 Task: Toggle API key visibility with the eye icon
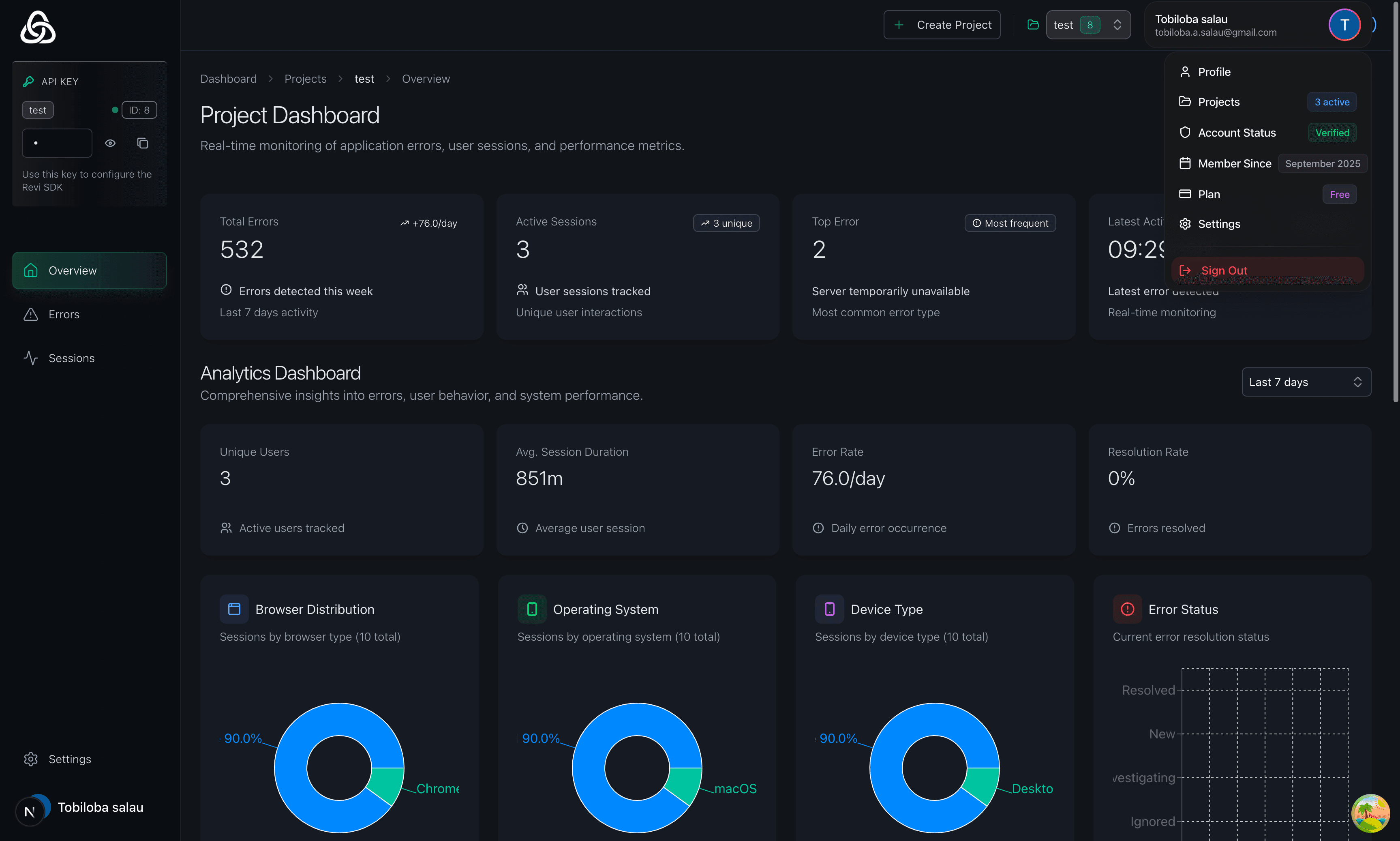[x=110, y=143]
